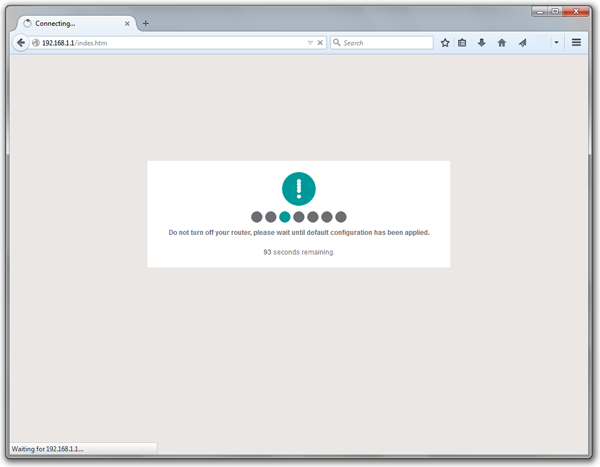Click the paper plane send icon
This screenshot has height=467, width=600.
[522, 42]
